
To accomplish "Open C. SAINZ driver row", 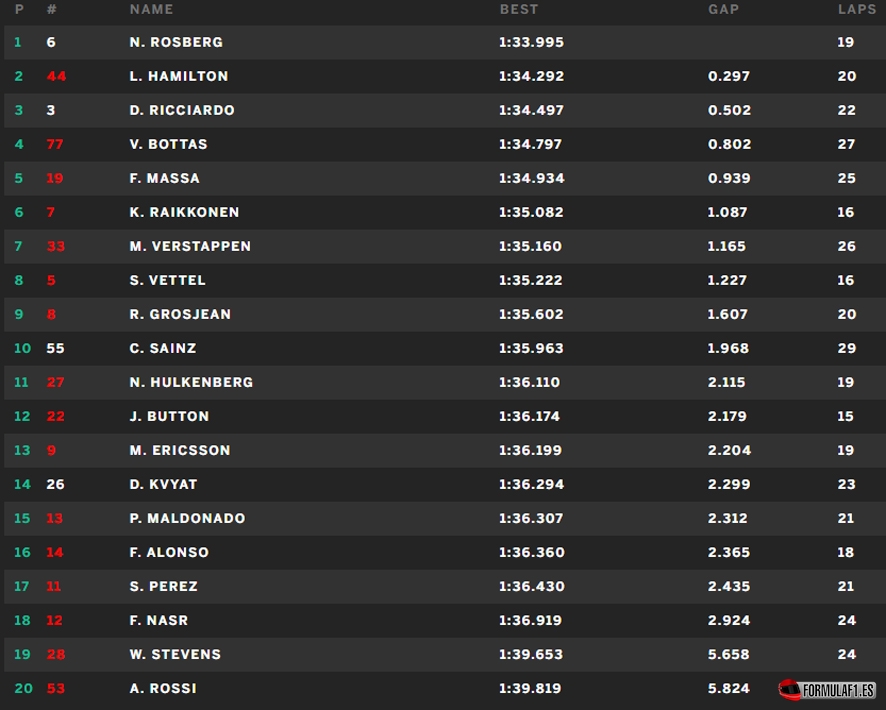I will tap(445, 349).
